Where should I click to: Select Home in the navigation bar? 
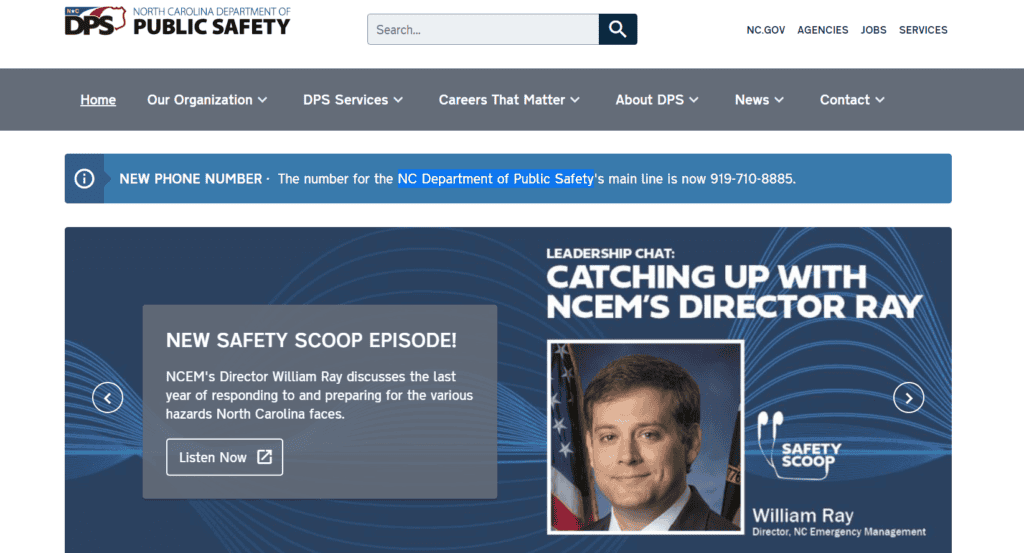pyautogui.click(x=98, y=100)
